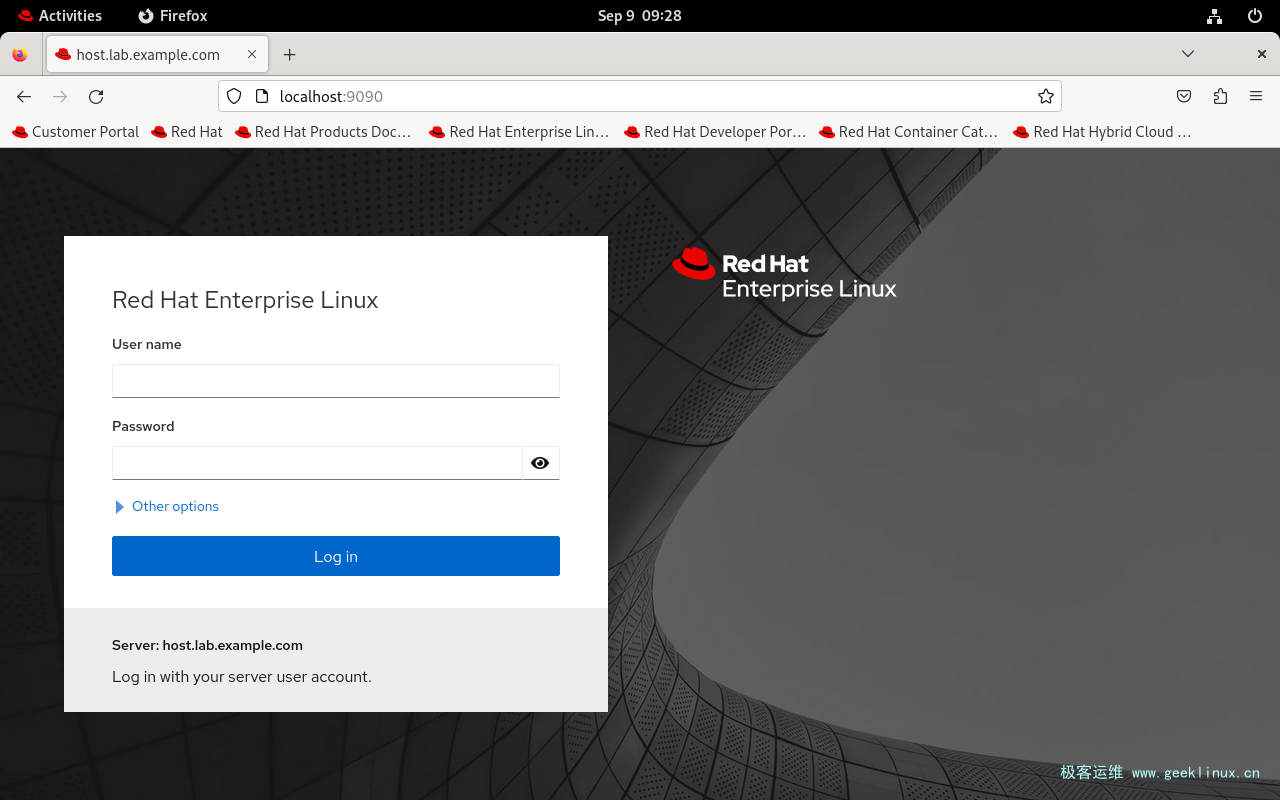
Task: Click the Log in button
Action: click(336, 556)
